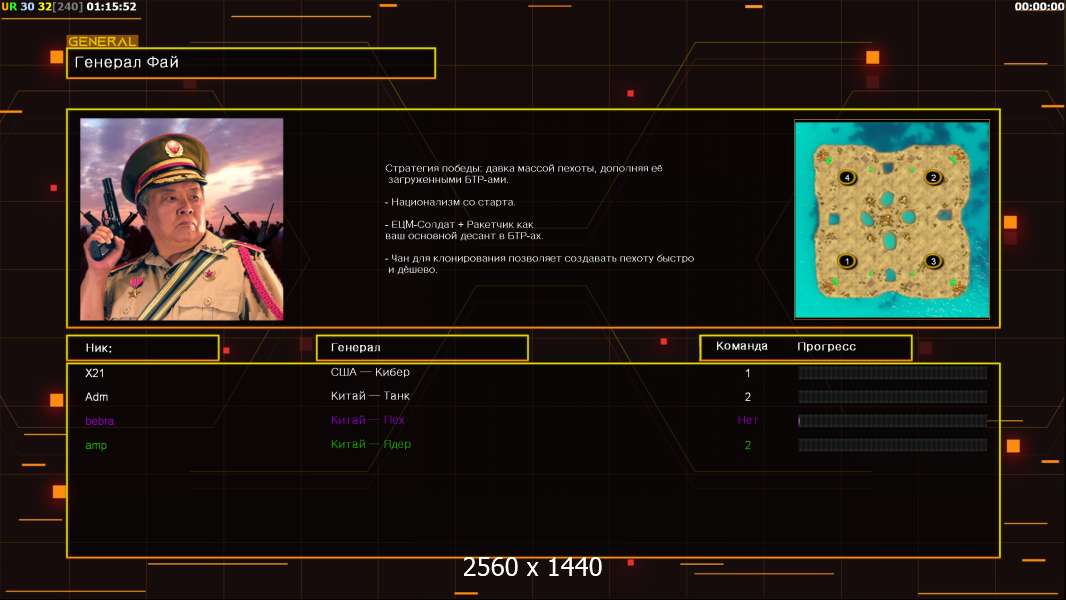The width and height of the screenshot is (1066, 600).
Task: Click the 'Генерал' column header
Action: 422,348
